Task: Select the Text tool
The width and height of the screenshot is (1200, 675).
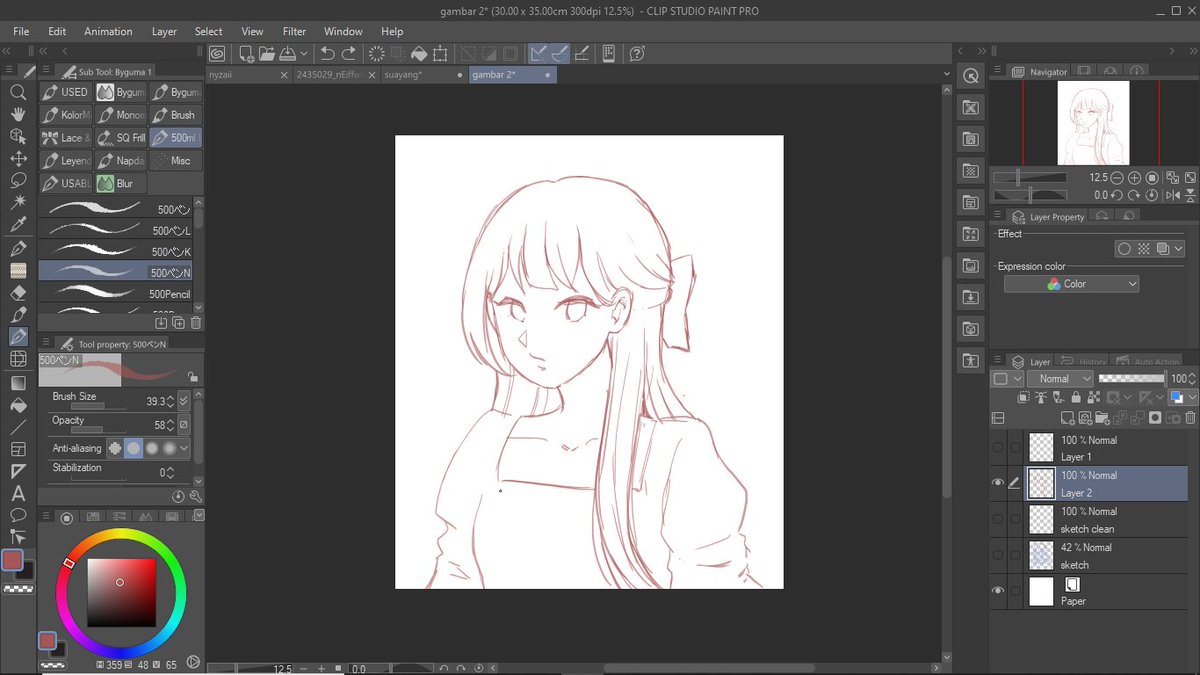Action: click(x=18, y=493)
